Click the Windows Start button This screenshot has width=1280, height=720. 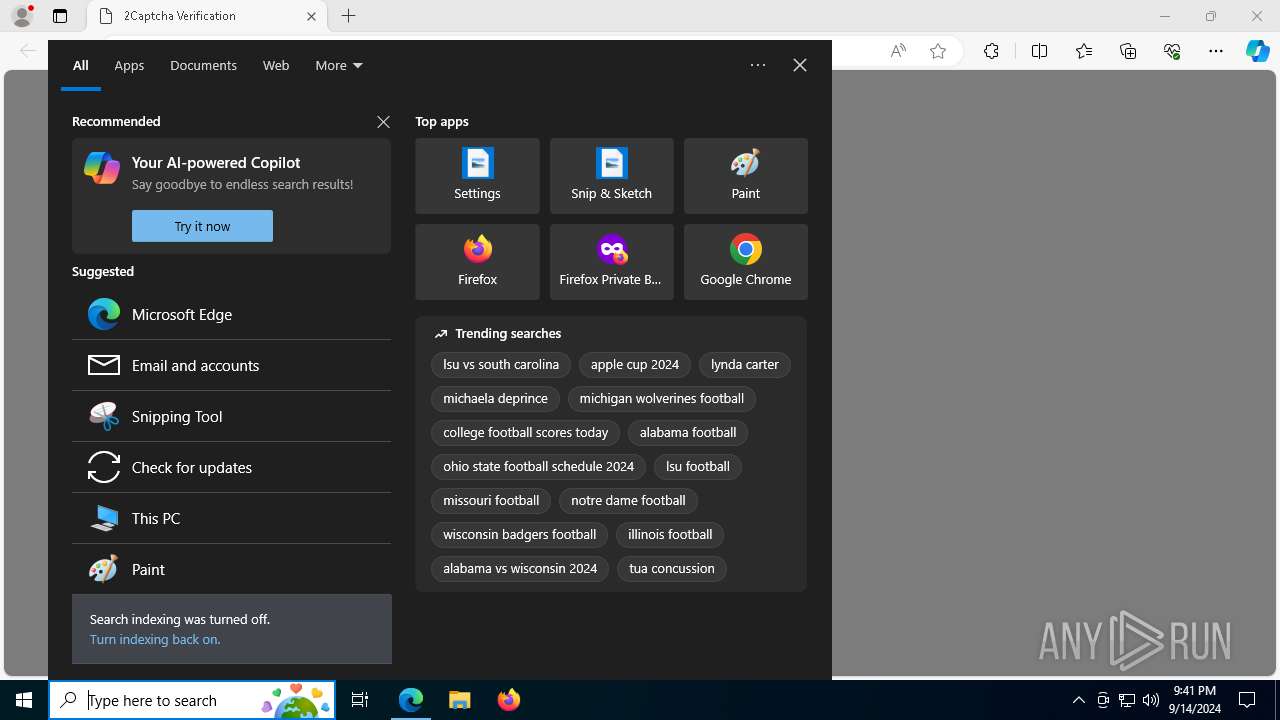[24, 700]
